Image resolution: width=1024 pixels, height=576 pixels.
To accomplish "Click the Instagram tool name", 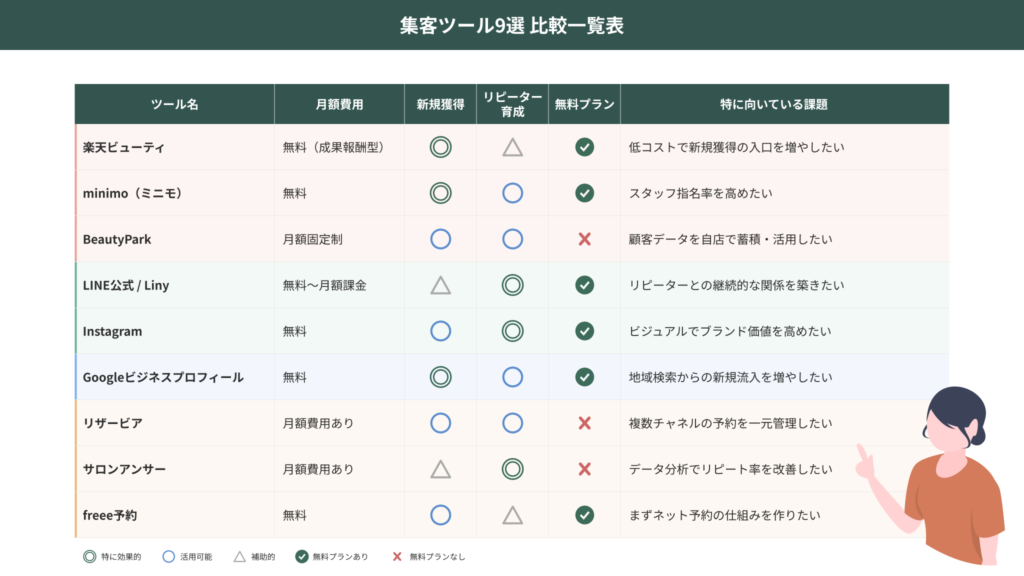I will [x=112, y=331].
